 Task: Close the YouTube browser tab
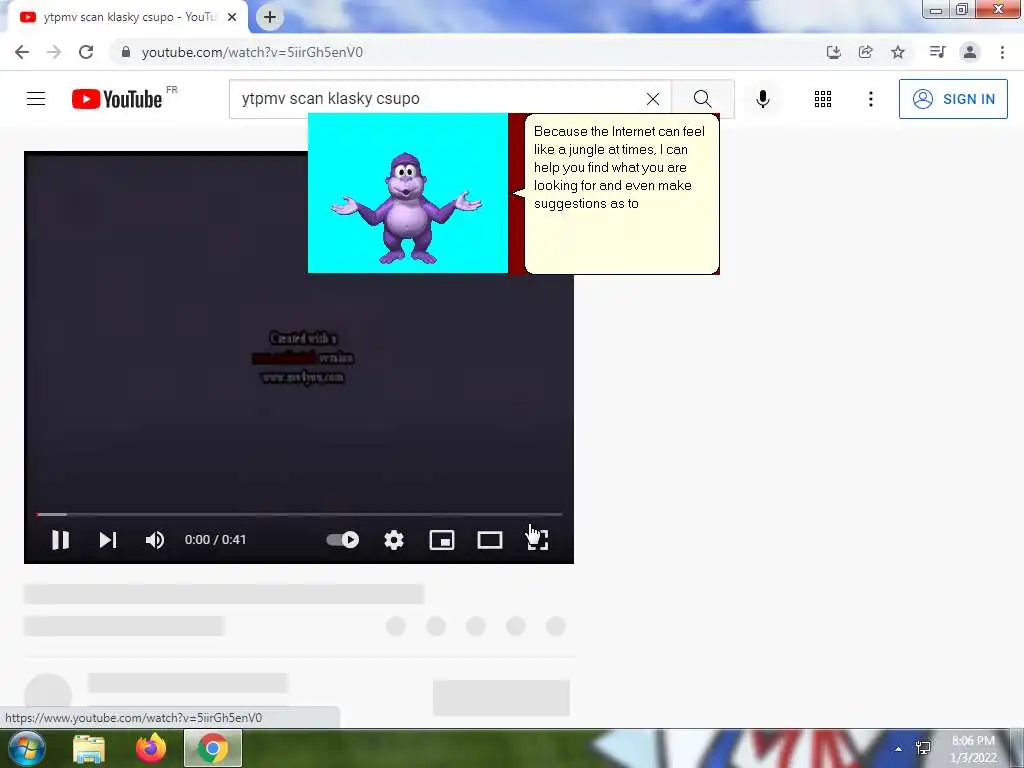click(232, 17)
